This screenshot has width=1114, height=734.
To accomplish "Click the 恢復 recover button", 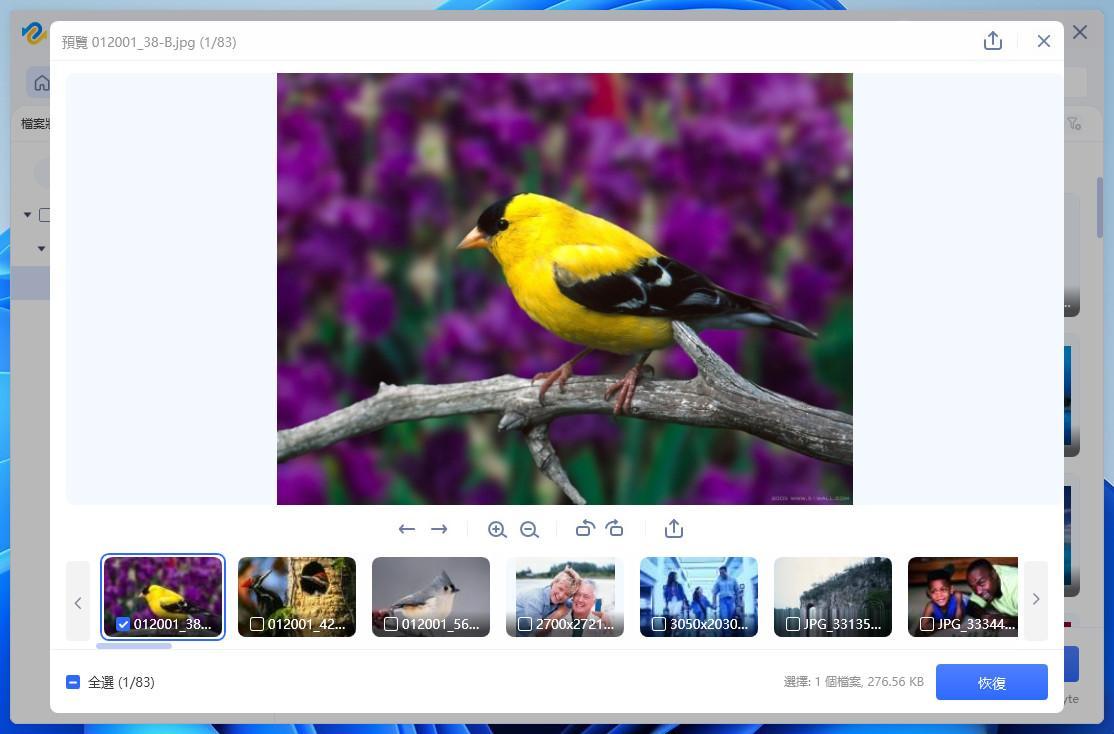I will coord(992,682).
